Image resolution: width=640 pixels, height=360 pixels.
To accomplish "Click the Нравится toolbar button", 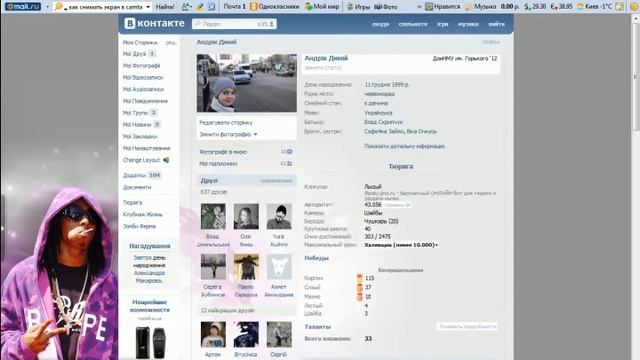I will point(442,7).
